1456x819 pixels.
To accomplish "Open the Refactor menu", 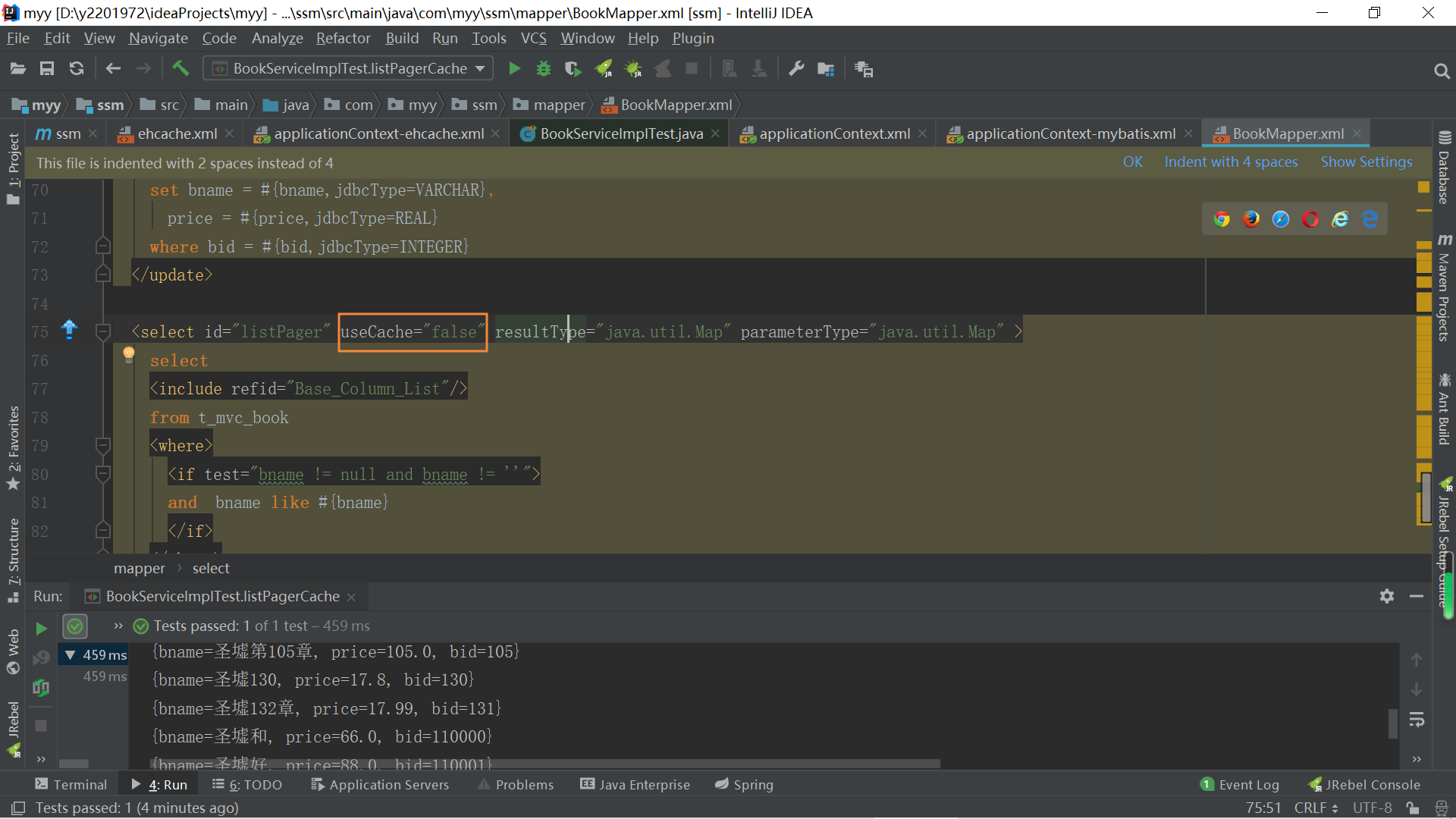I will pyautogui.click(x=343, y=38).
